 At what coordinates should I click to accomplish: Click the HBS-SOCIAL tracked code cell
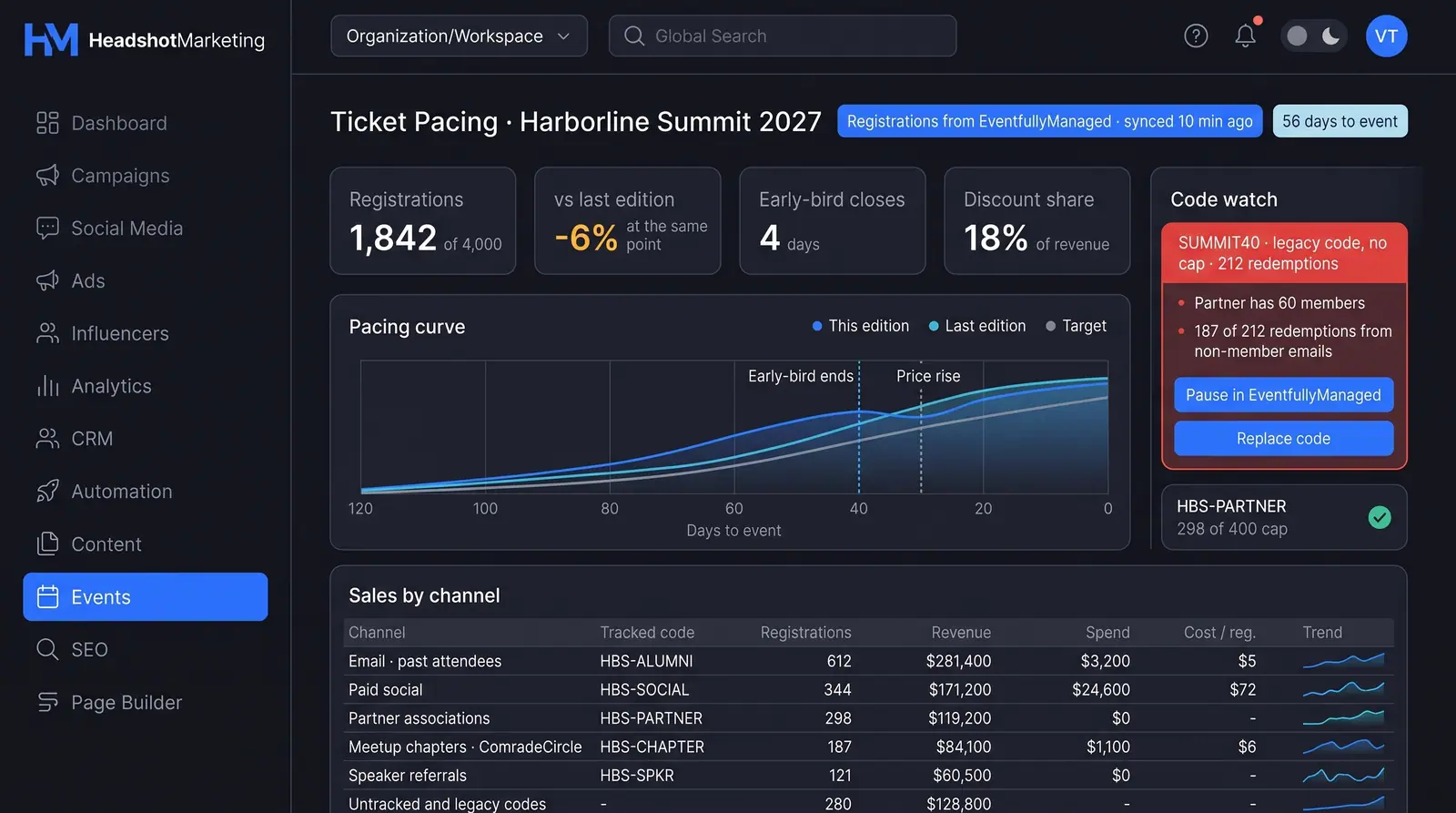coord(644,689)
